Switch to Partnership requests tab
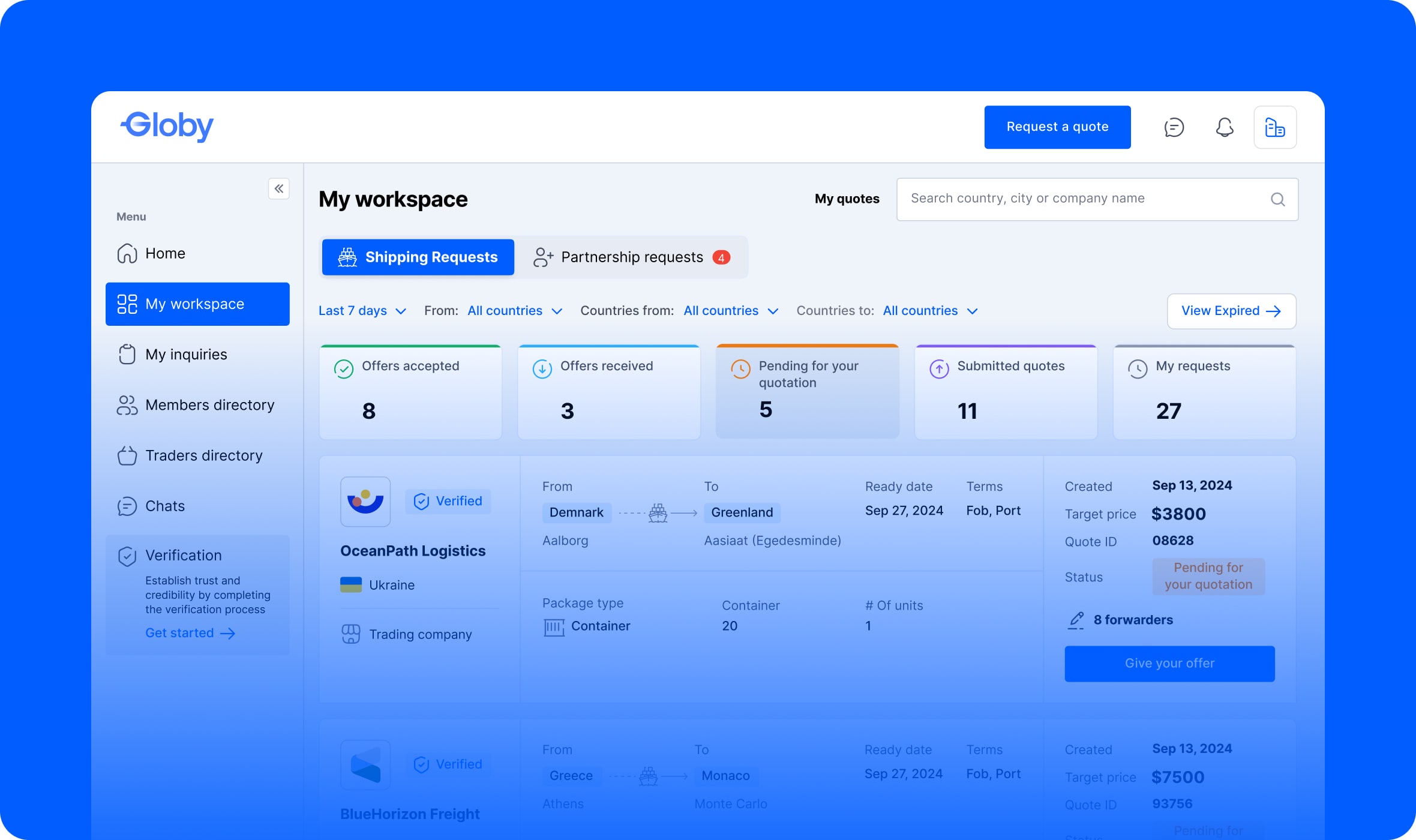 (631, 257)
